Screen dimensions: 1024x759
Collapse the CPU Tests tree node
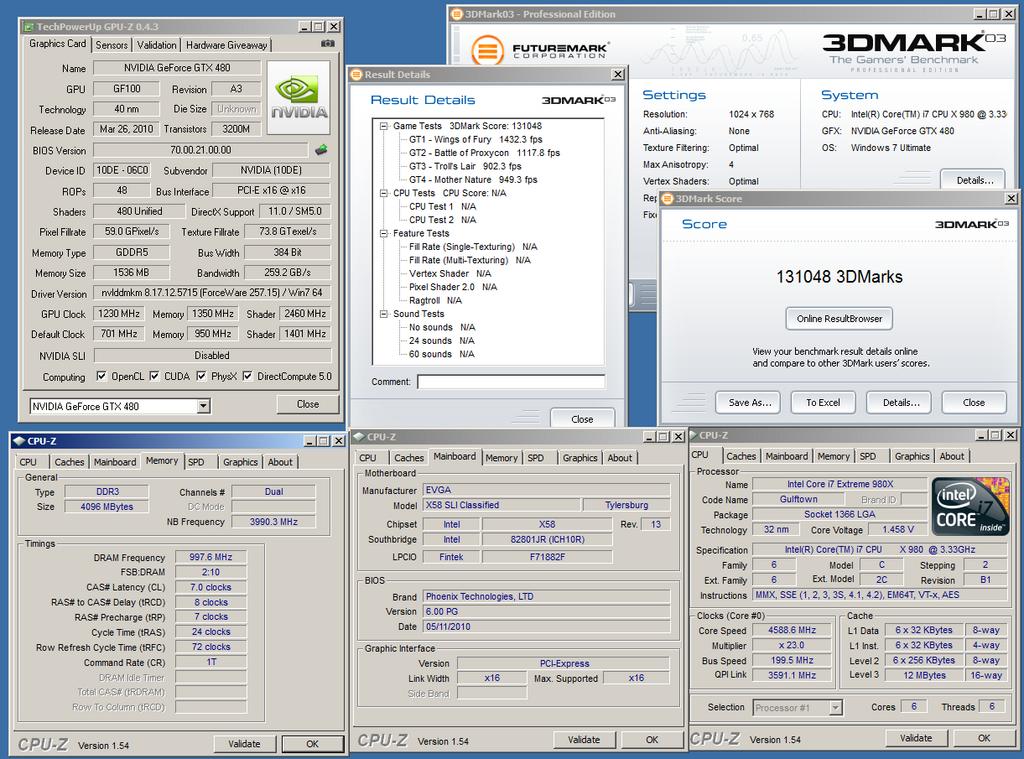coord(383,193)
